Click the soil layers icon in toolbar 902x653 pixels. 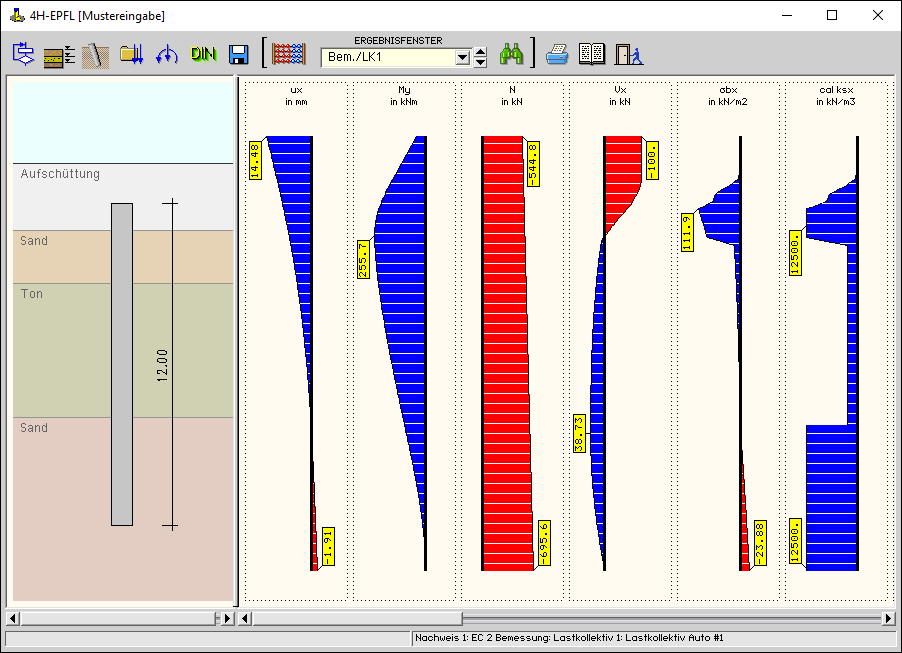59,55
